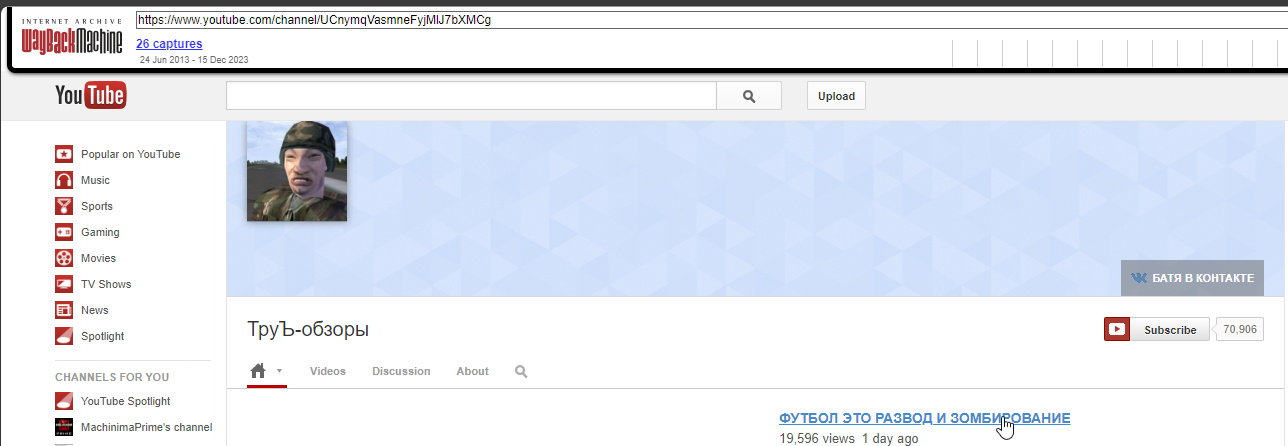Screen dimensions: 1288x446
Task: Click the magnifier search button
Action: [749, 96]
